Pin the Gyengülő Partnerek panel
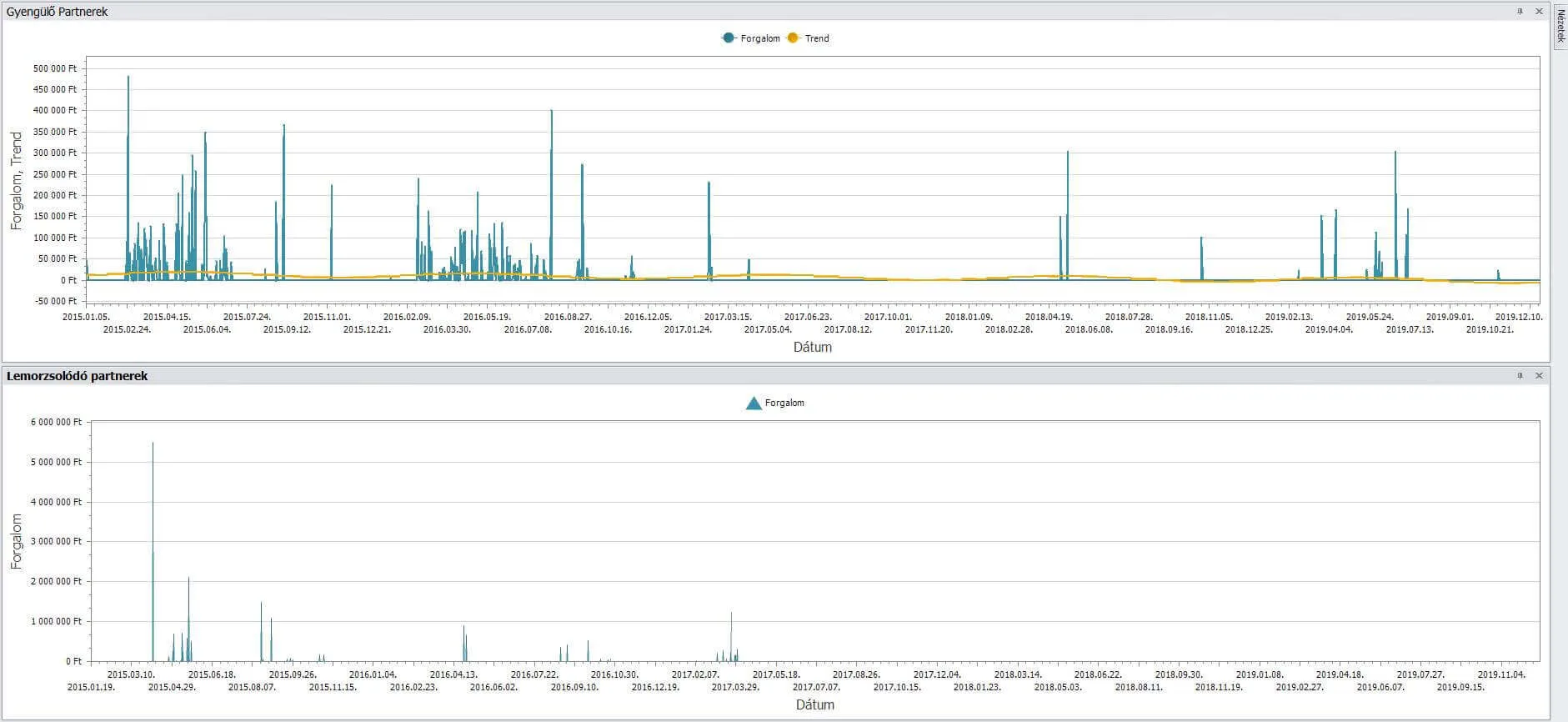Viewport: 1568px width, 722px height. click(x=1520, y=12)
